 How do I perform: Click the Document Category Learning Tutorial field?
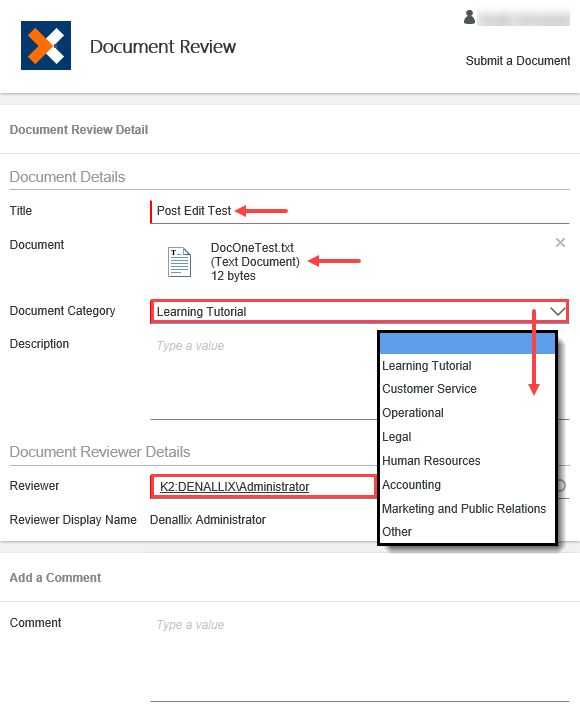[360, 311]
